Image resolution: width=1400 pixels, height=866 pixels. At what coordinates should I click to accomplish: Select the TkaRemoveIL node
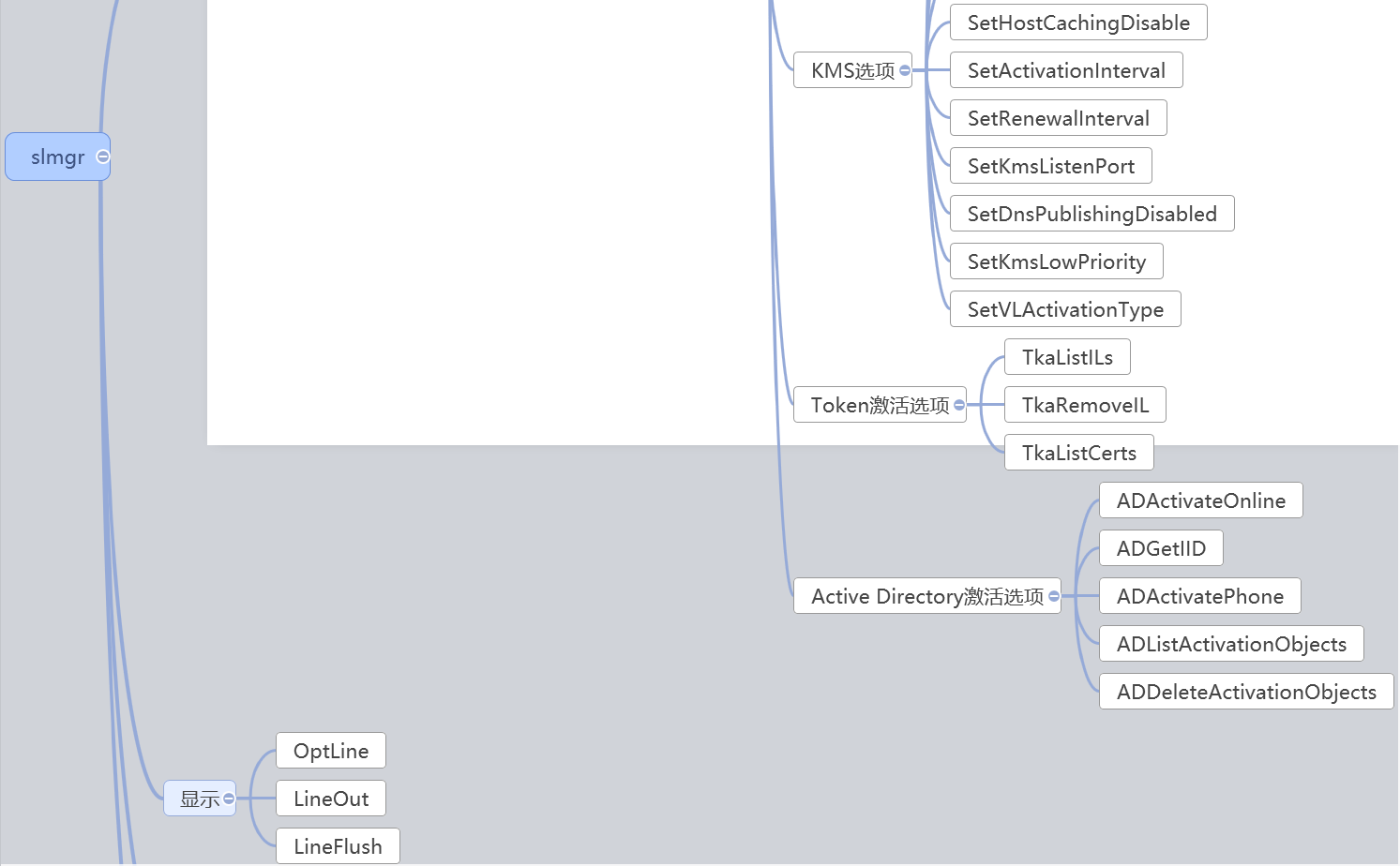coord(1084,405)
